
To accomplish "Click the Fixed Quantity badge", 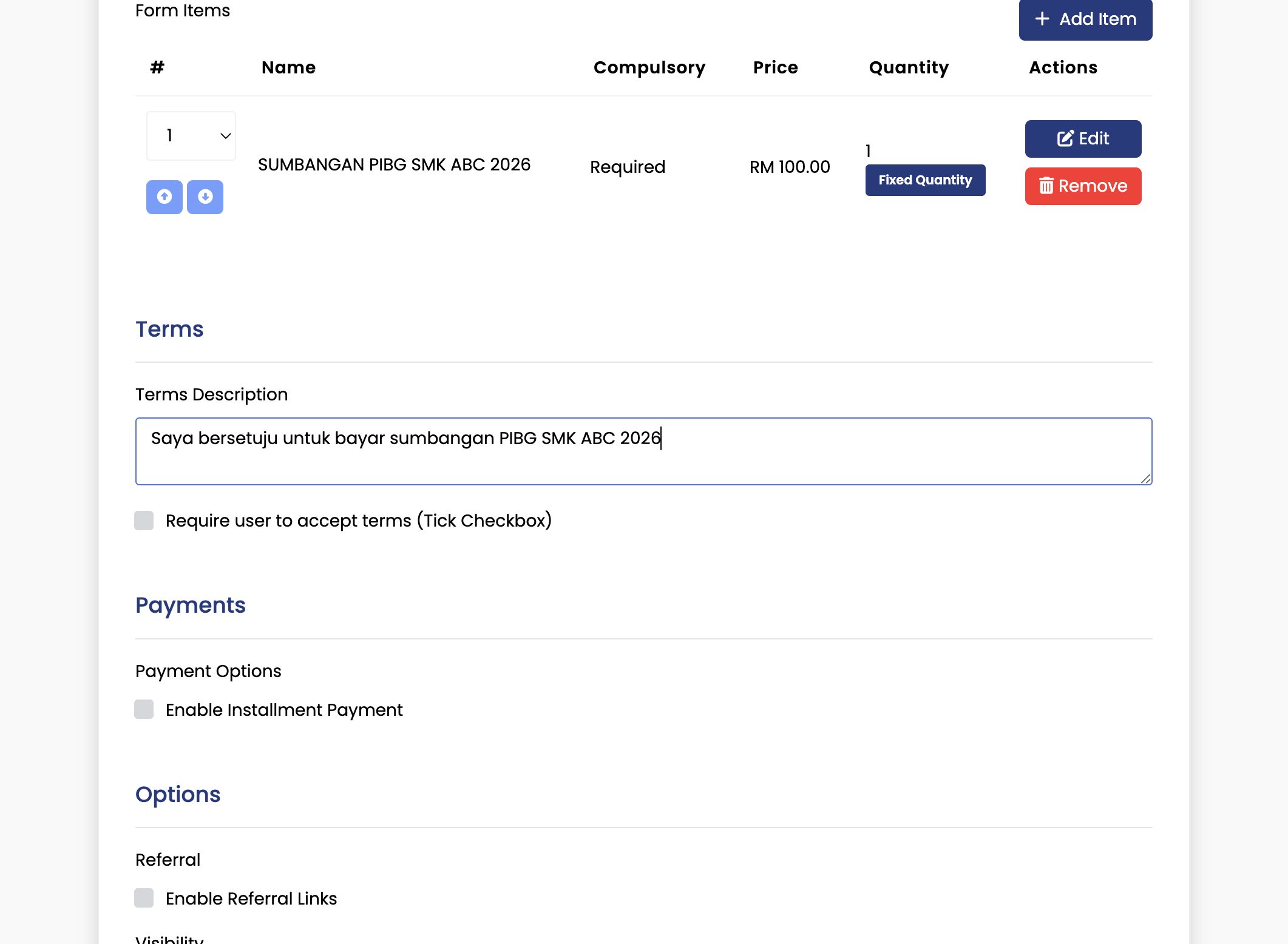I will [x=925, y=180].
